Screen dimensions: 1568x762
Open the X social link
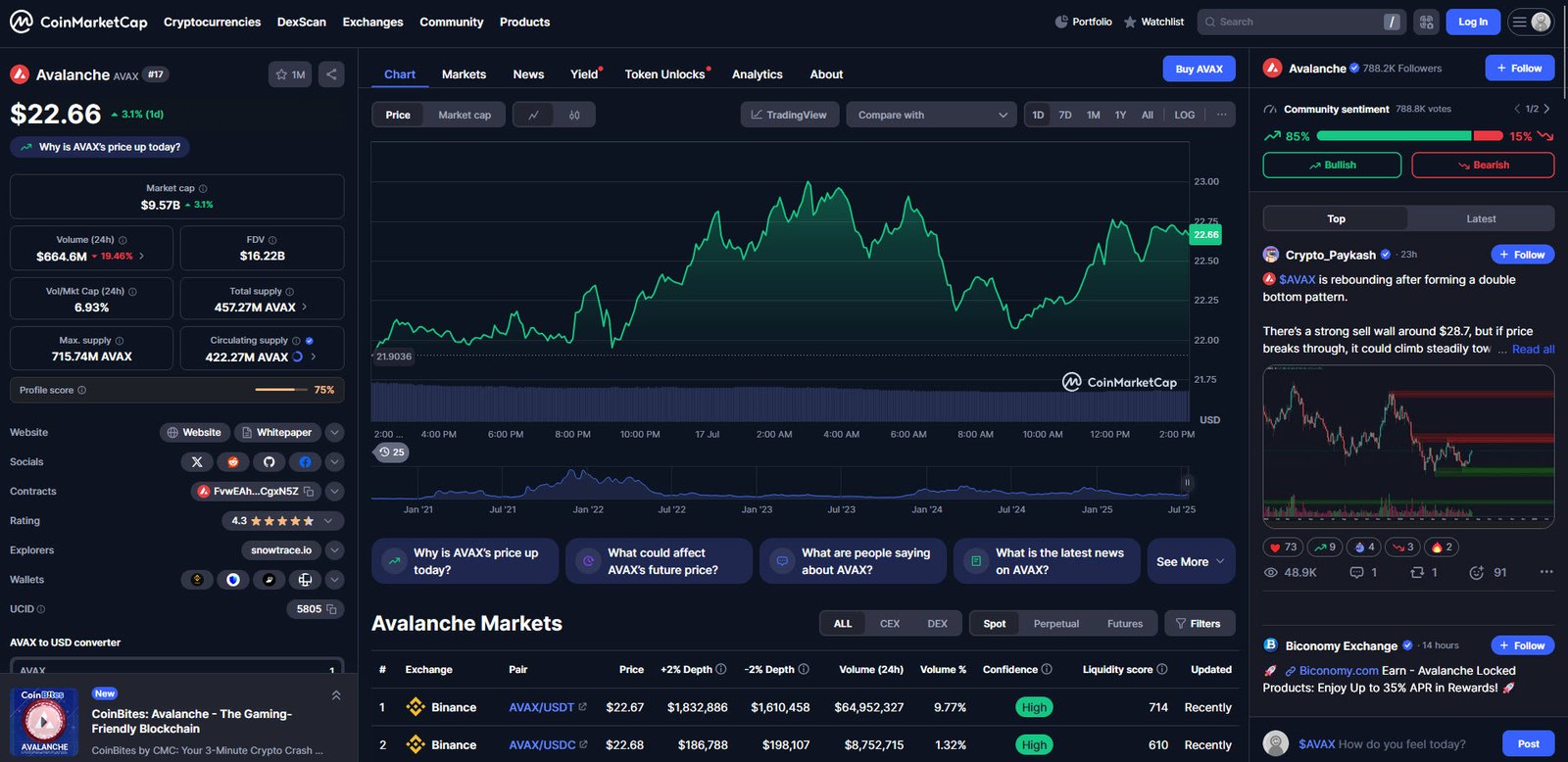click(197, 461)
